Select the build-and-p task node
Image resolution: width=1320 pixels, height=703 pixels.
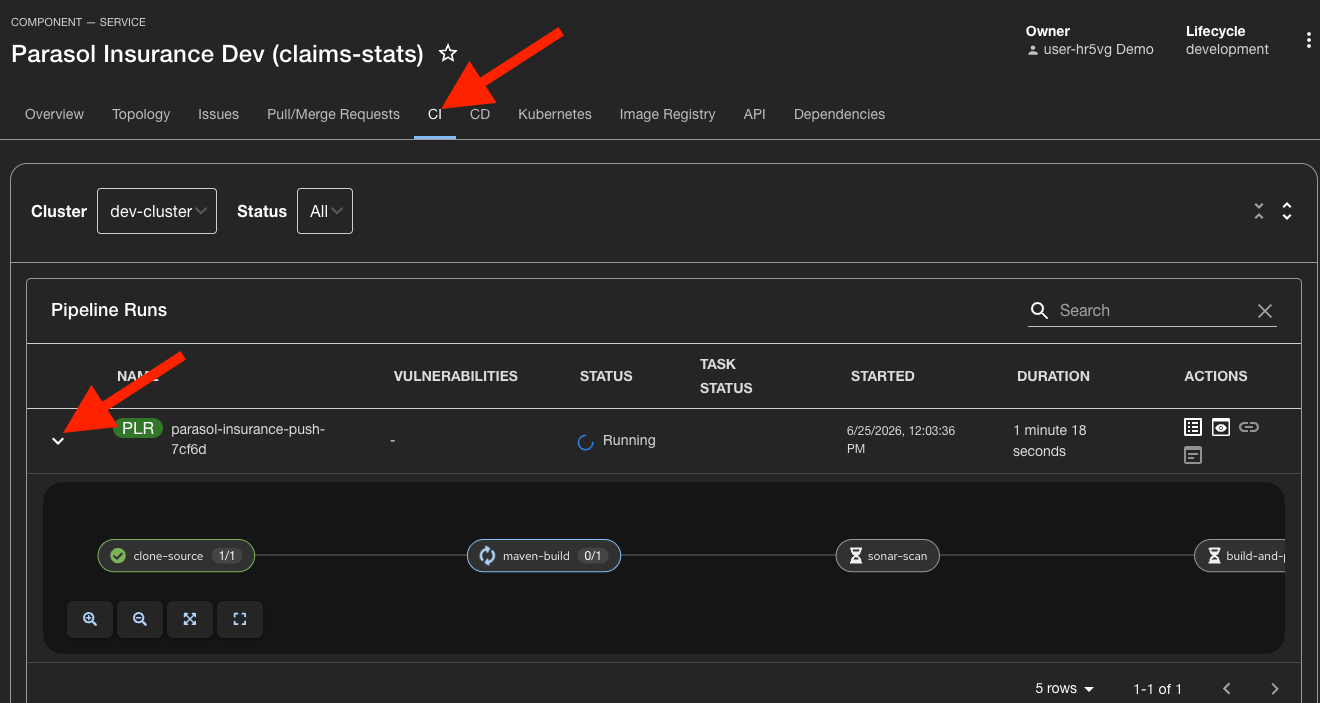[x=1240, y=555]
